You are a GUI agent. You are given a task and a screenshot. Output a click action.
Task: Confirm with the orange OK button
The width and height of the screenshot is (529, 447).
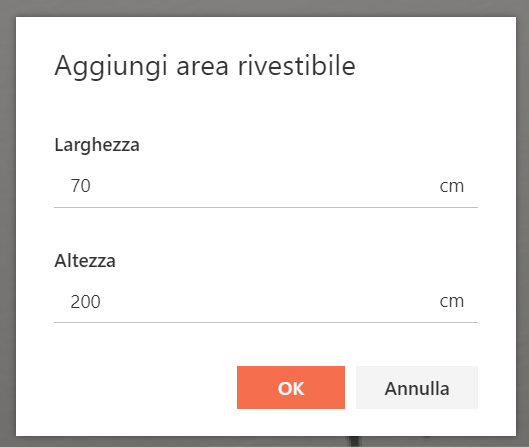click(x=291, y=387)
